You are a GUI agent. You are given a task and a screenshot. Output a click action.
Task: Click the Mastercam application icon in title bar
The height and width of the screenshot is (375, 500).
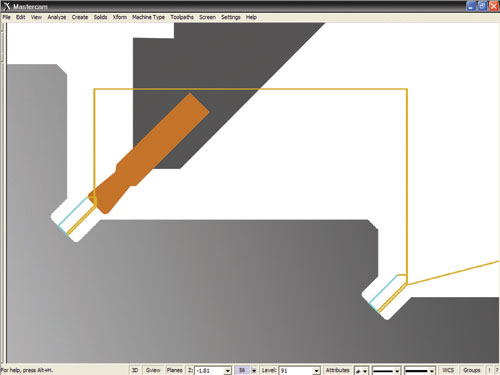7,6
